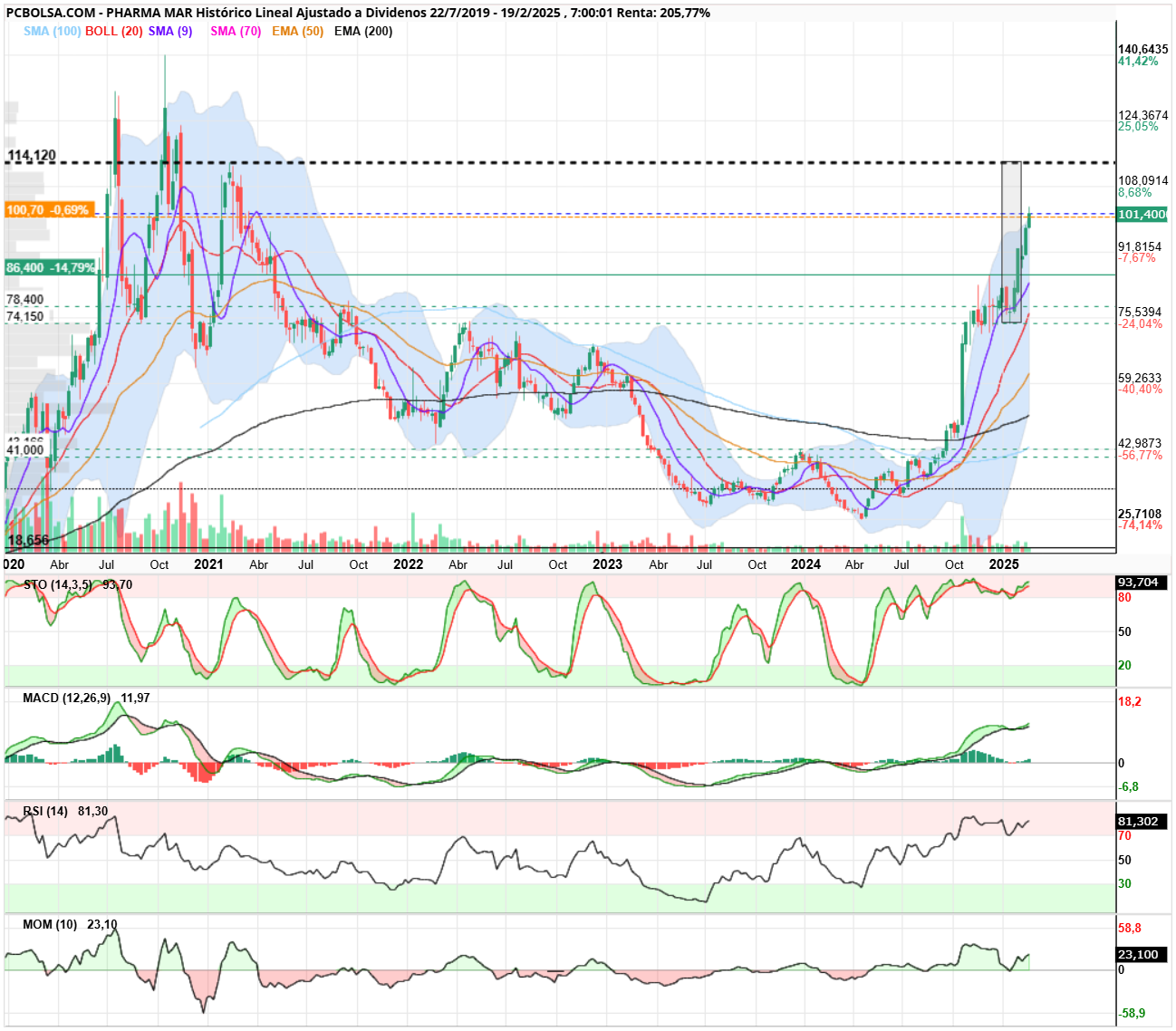Select the 59,2633 price axis value
This screenshot has width=1176, height=1031.
1140,378
